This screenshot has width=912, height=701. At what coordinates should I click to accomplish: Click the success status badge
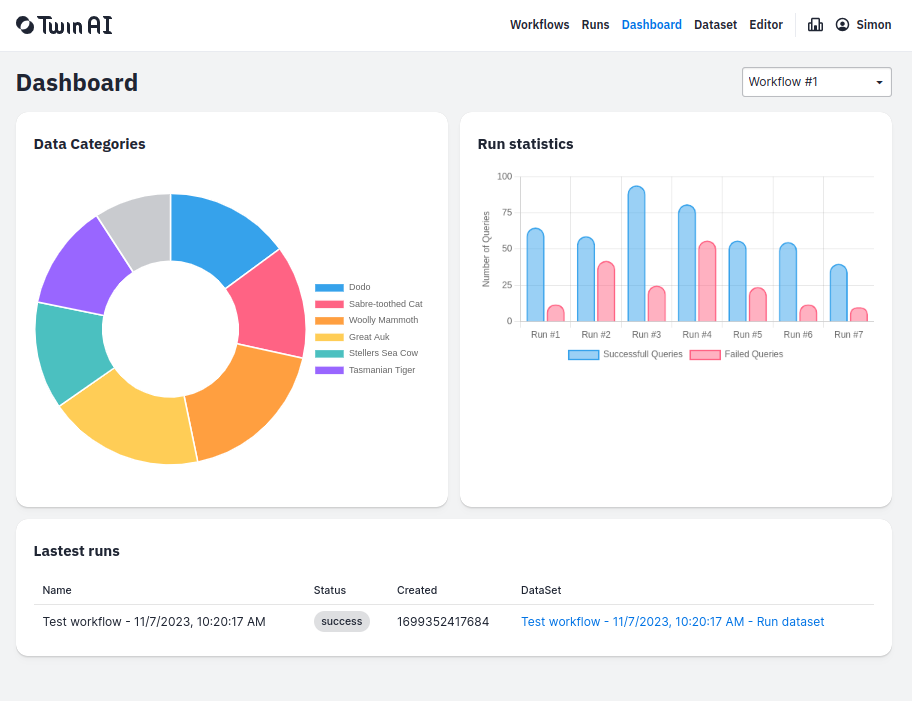click(x=341, y=621)
